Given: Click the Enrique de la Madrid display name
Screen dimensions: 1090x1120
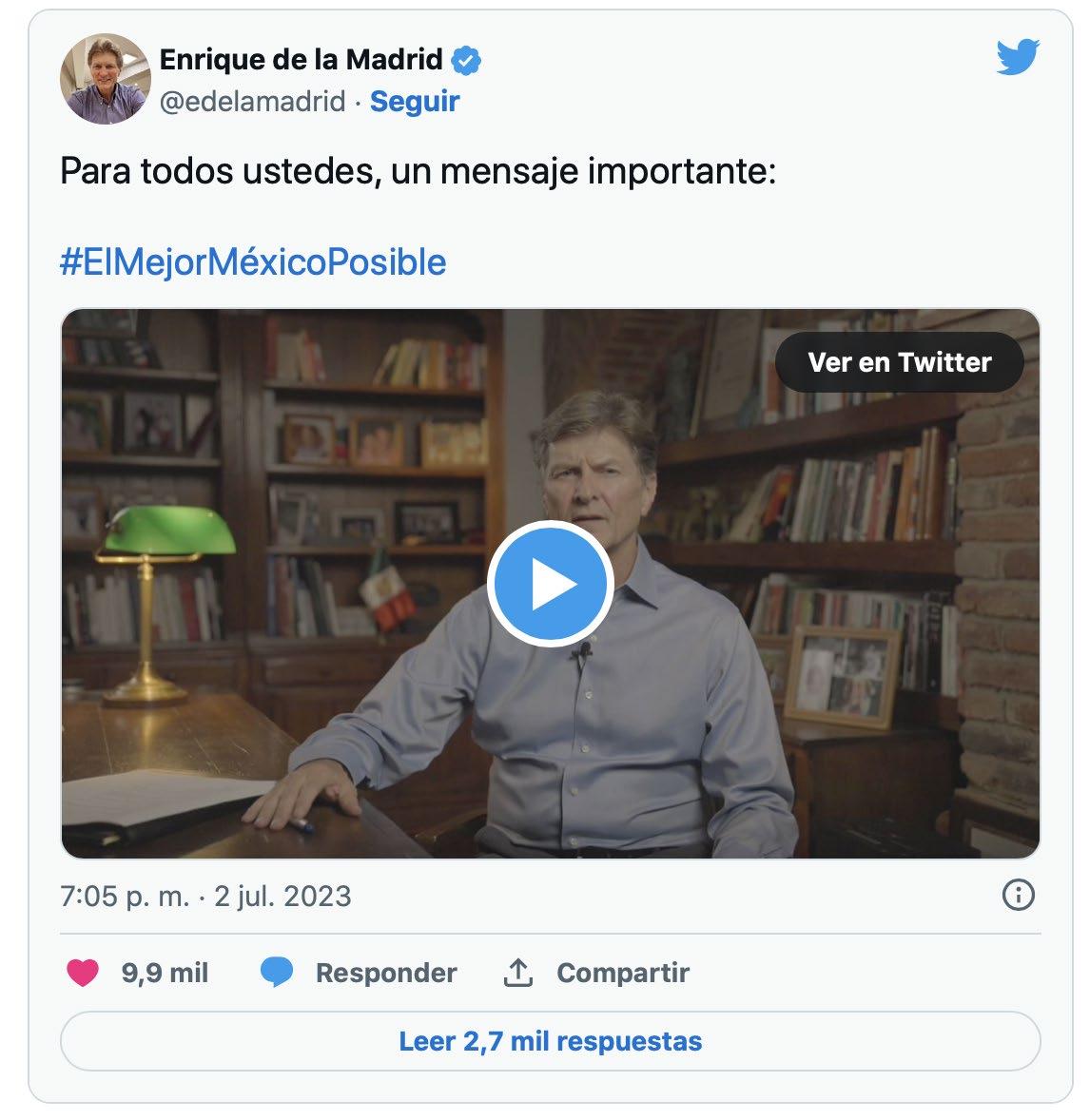Looking at the screenshot, I should click(301, 60).
